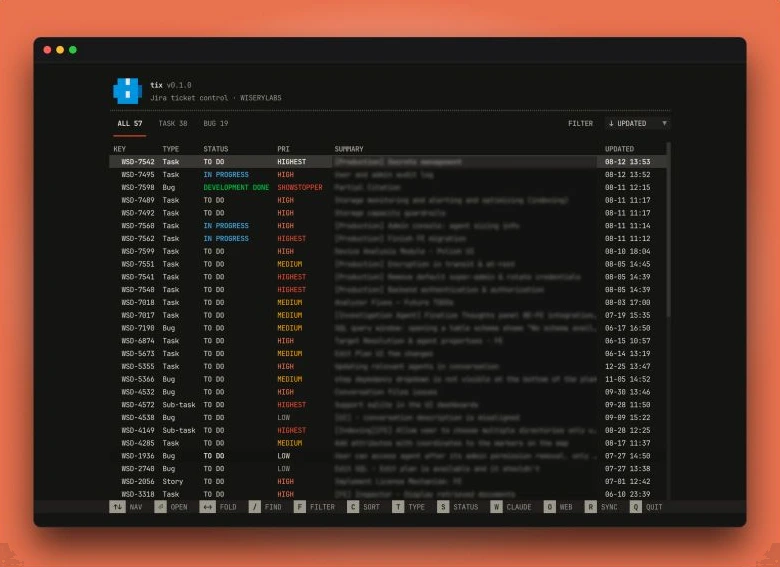780x567 pixels.
Task: Click the vertical scrollbar of the ticket list
Action: [x=669, y=229]
